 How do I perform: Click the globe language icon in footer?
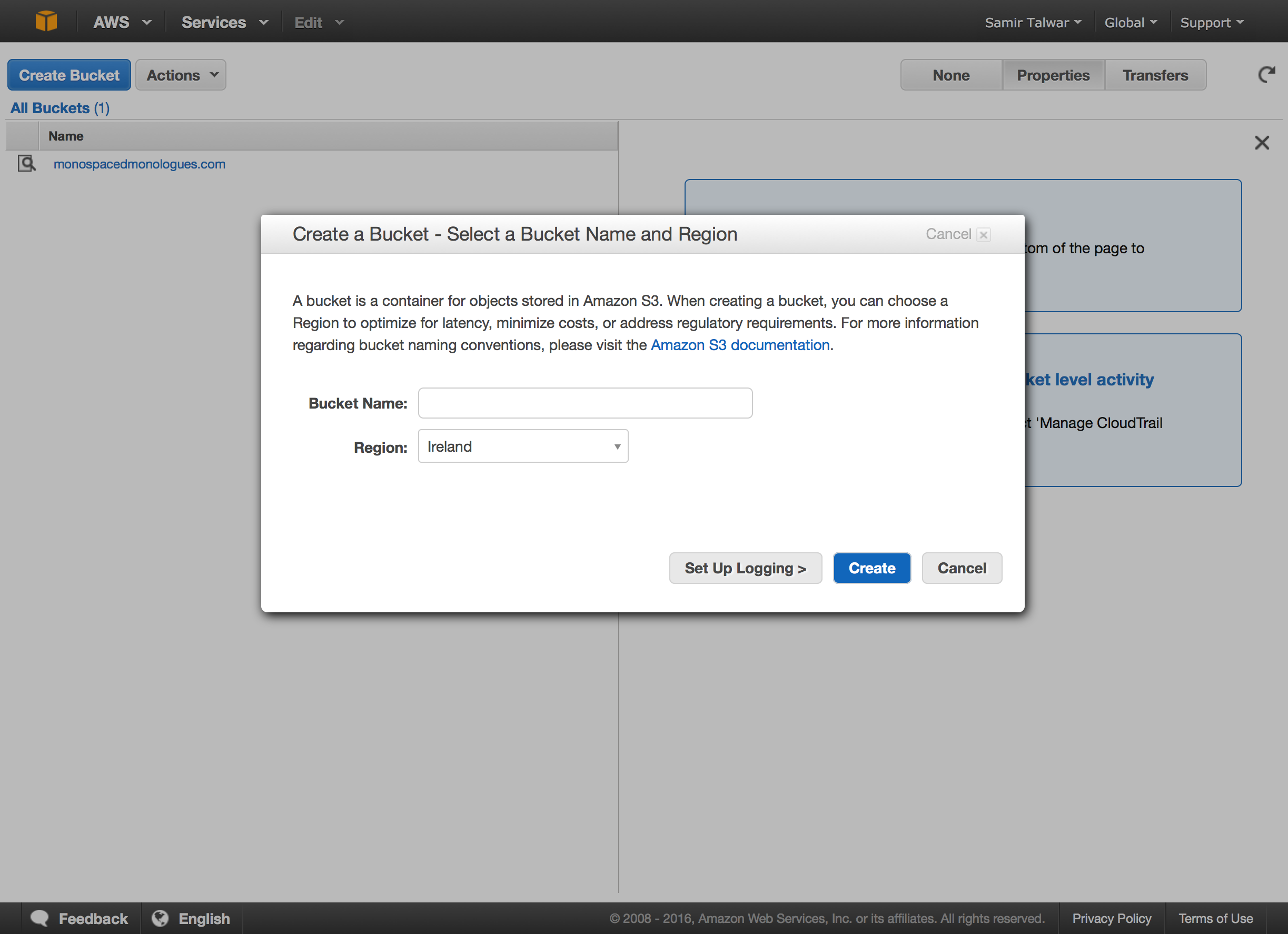(x=160, y=918)
